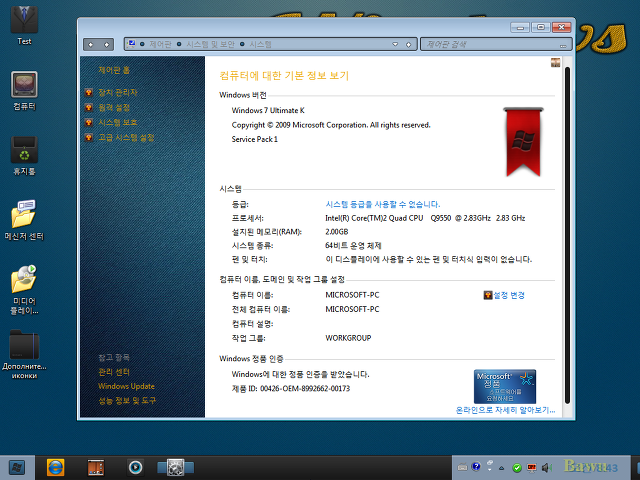Click the 64비트 운영 체제 value
Screen dimensions: 640x480
click(353, 246)
